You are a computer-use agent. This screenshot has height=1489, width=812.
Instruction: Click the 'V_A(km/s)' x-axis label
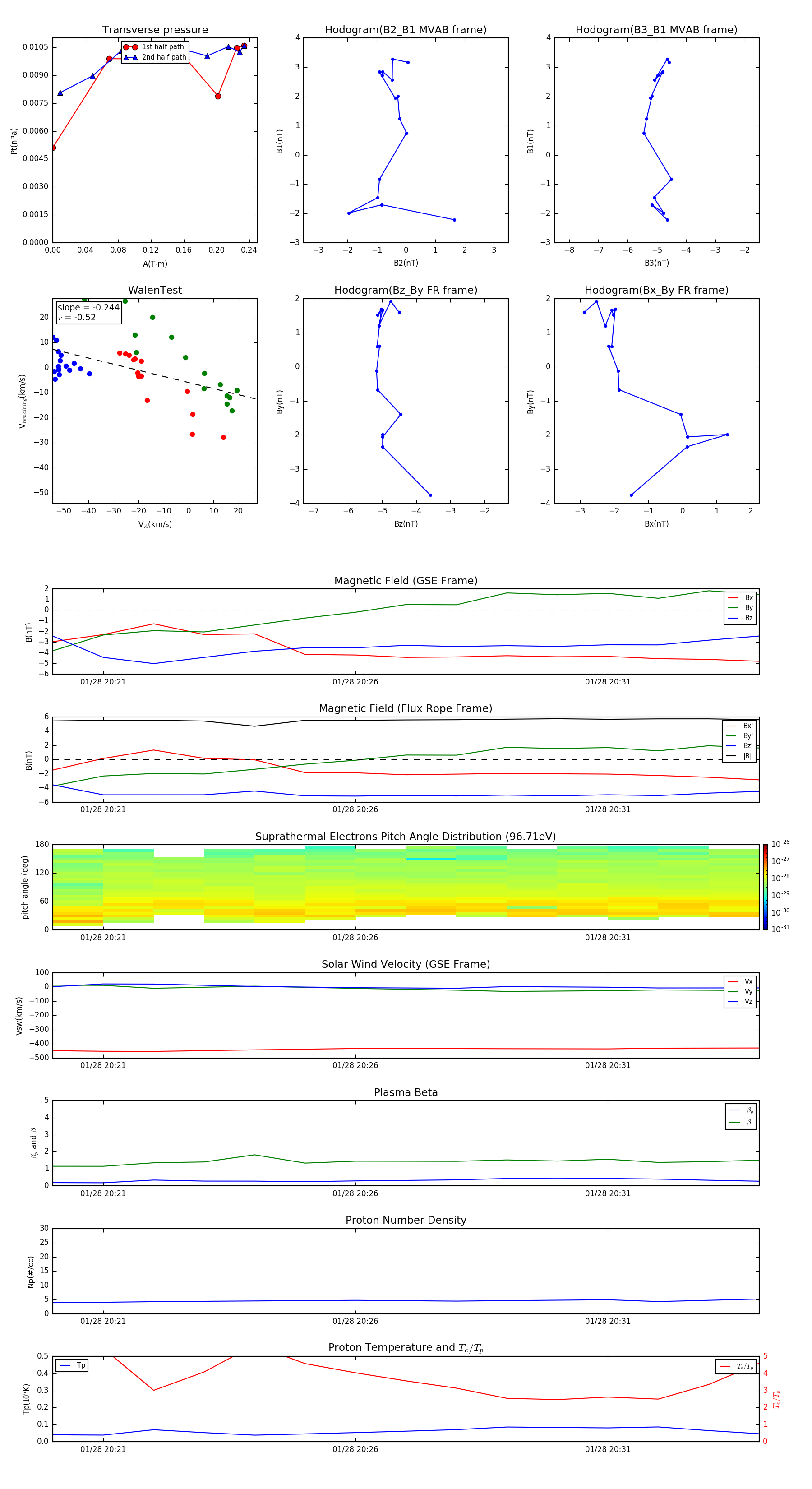(x=155, y=524)
